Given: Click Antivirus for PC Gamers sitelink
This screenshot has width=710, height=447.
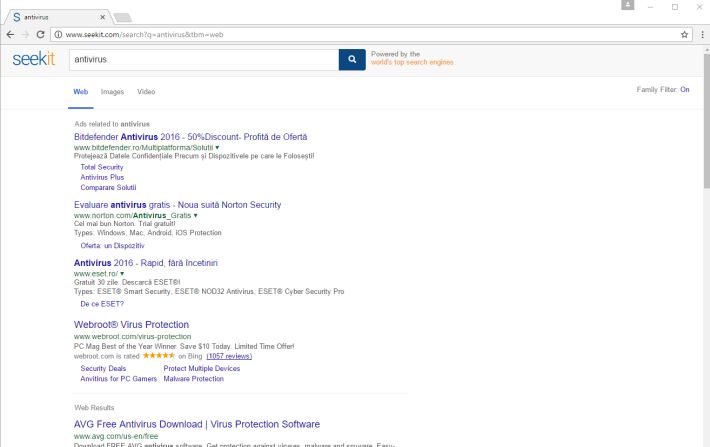Looking at the screenshot, I should 119,379.
